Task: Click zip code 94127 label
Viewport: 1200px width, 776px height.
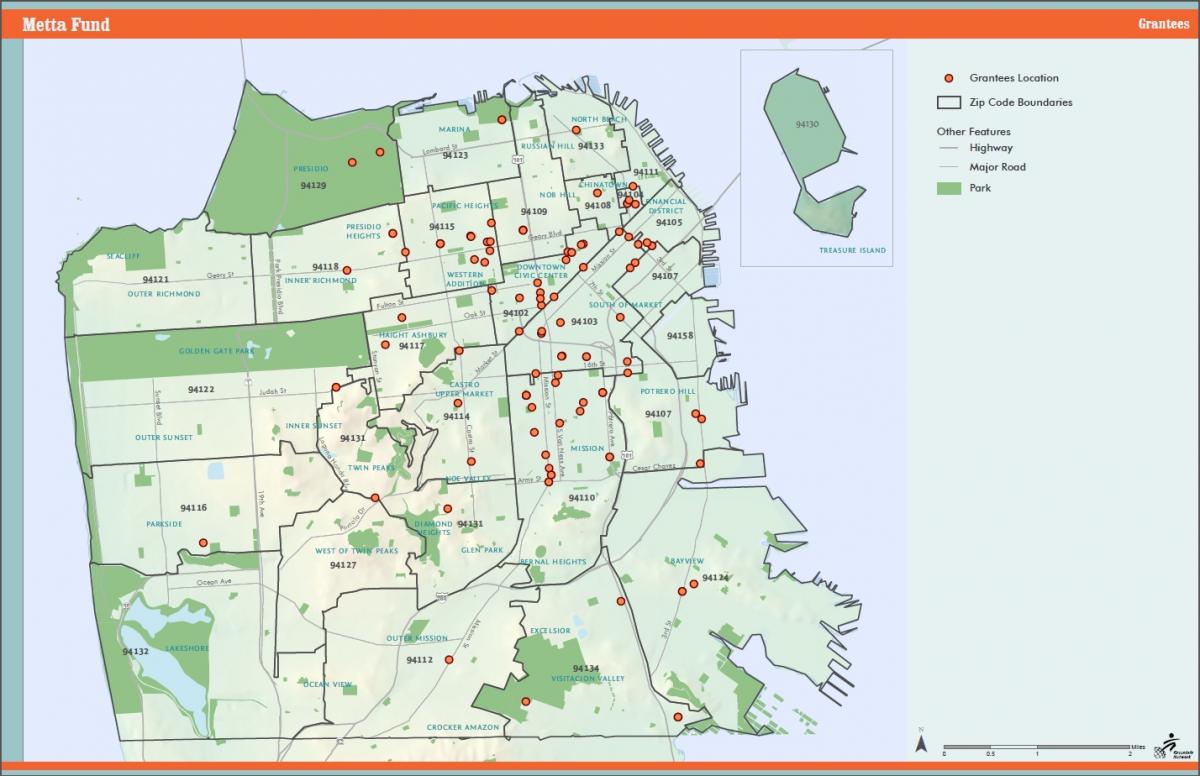Action: tap(343, 565)
